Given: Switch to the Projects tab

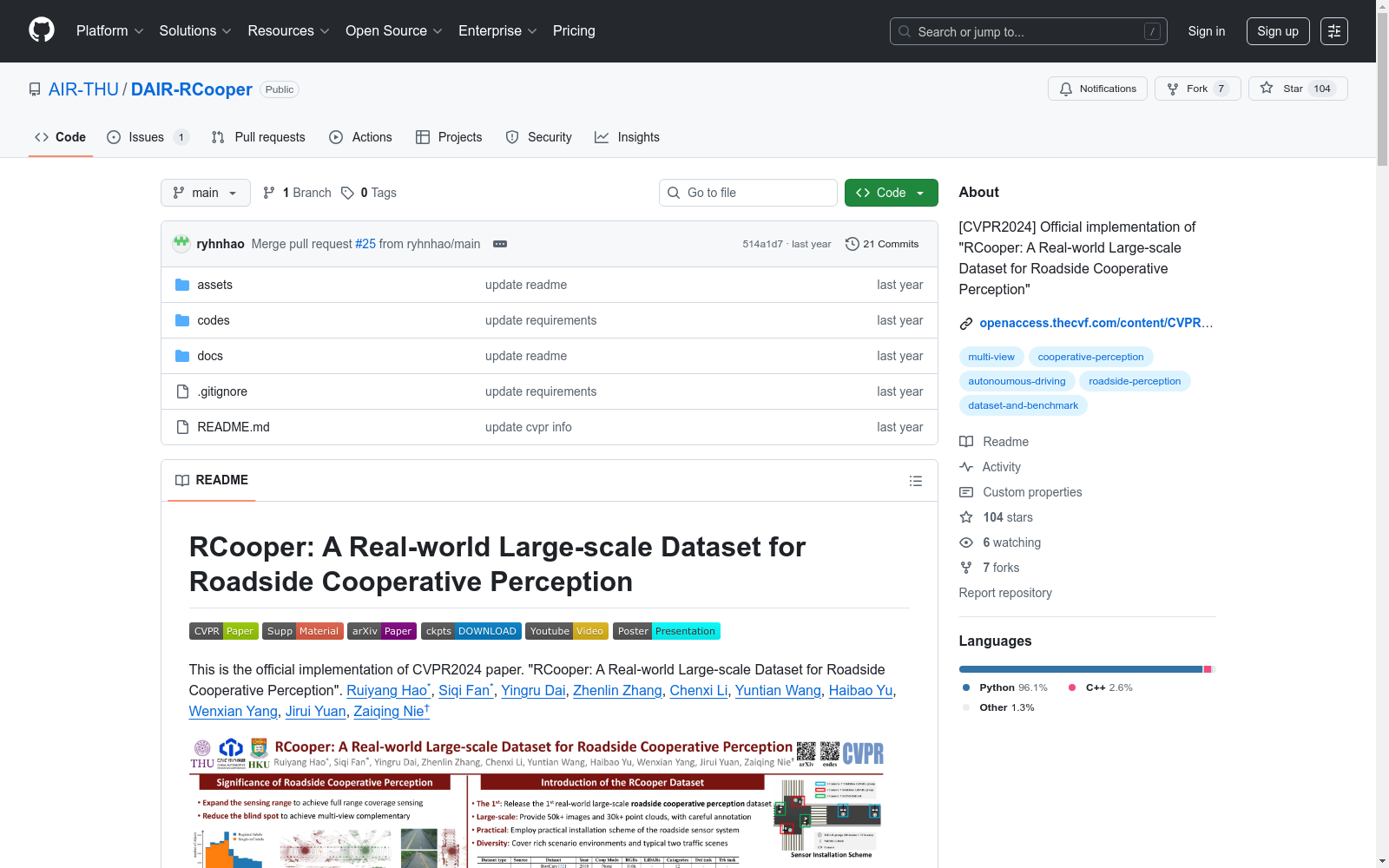Looking at the screenshot, I should 449,137.
